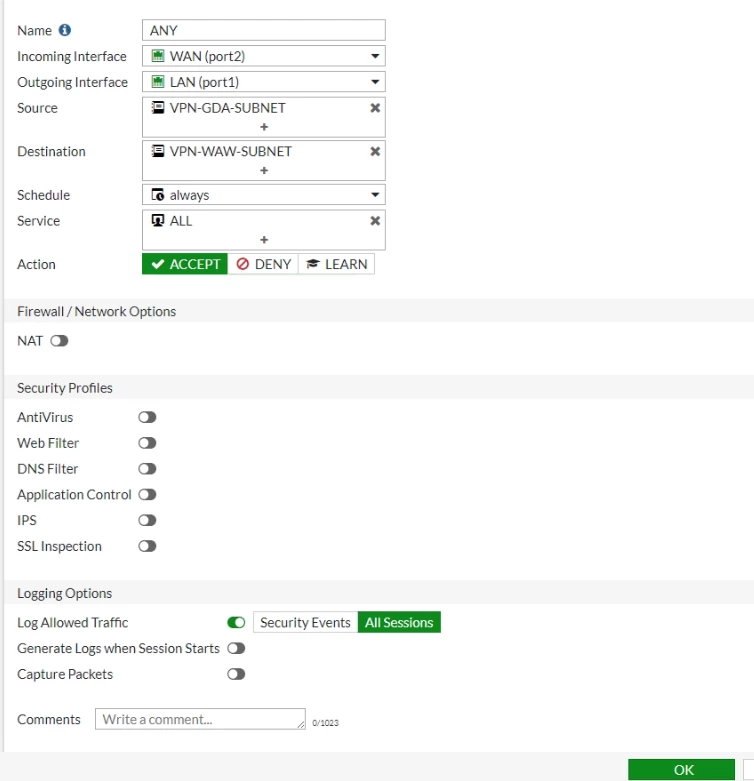Remove VPN-WAW-SUBNET from Destination
754x781 pixels.
point(375,151)
